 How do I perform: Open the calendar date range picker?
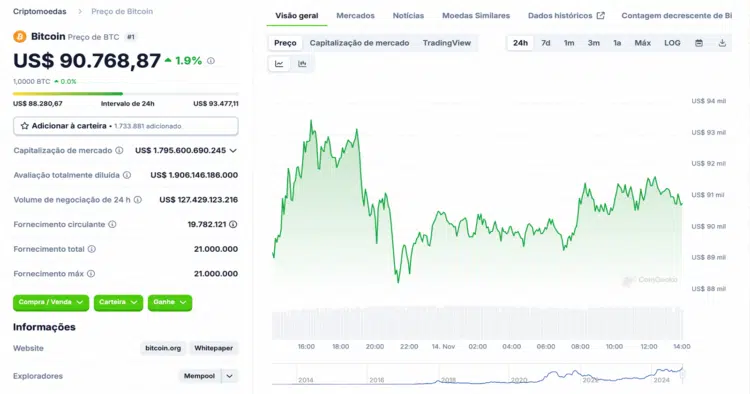[x=699, y=43]
